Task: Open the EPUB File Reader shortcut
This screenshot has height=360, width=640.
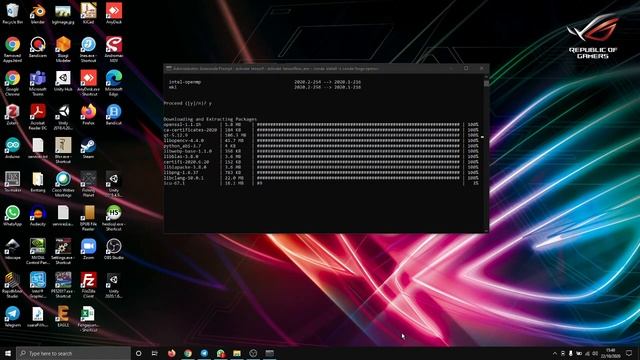Action: [88, 218]
